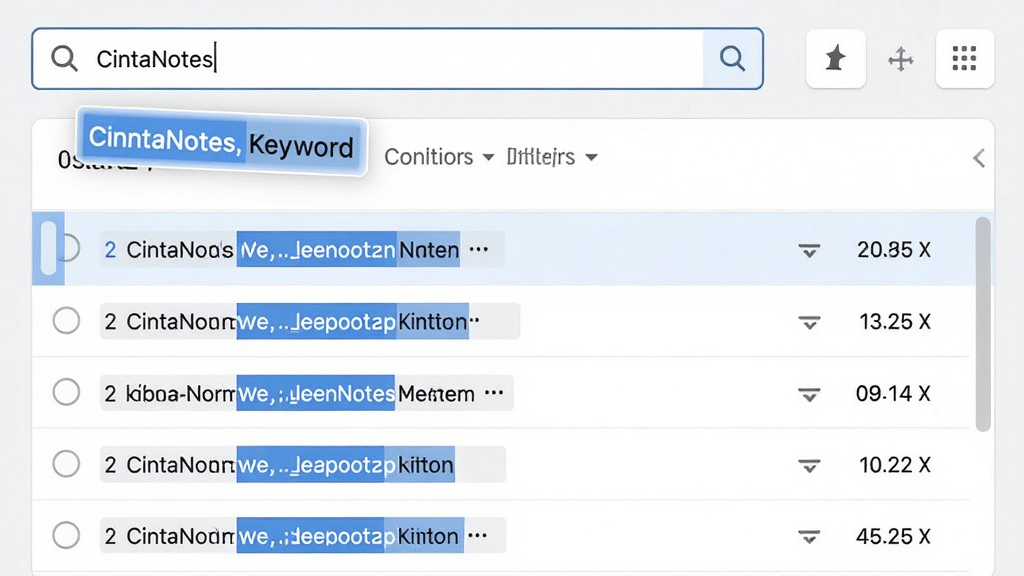This screenshot has width=1024, height=576.
Task: Select radio button of the 13.25 X row
Action: (x=66, y=321)
